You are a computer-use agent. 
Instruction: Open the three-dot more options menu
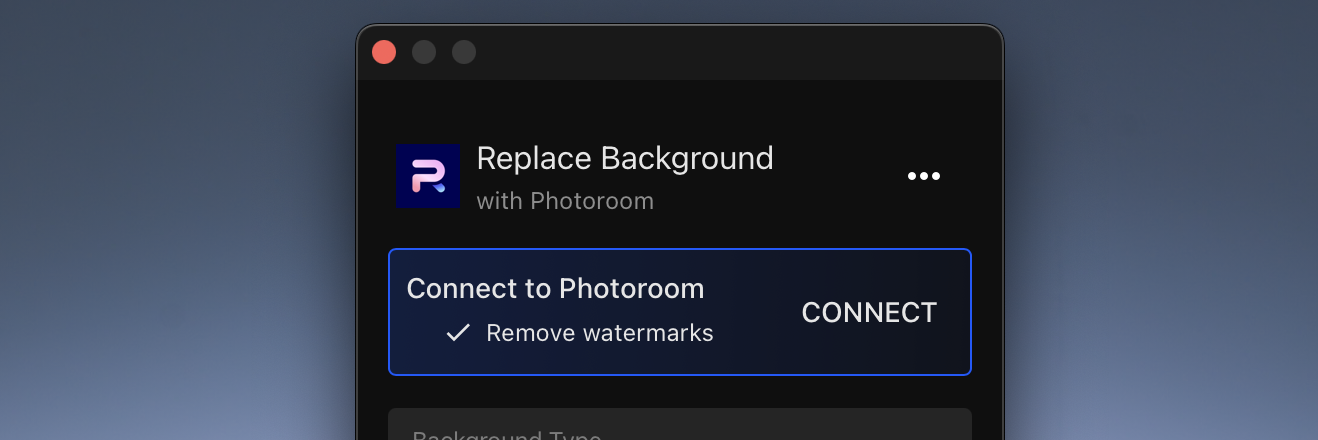pos(923,176)
